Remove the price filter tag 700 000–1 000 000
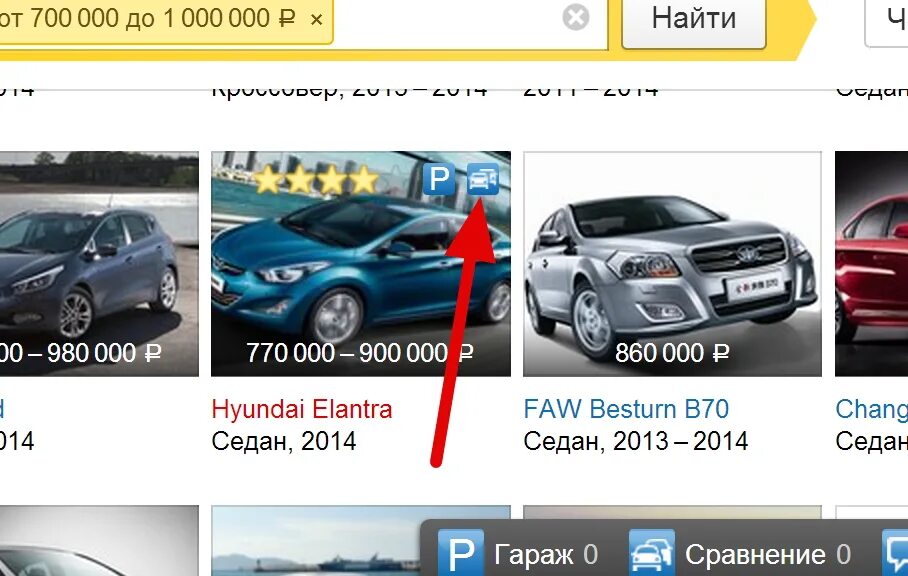Viewport: 908px width, 576px height. pos(316,20)
